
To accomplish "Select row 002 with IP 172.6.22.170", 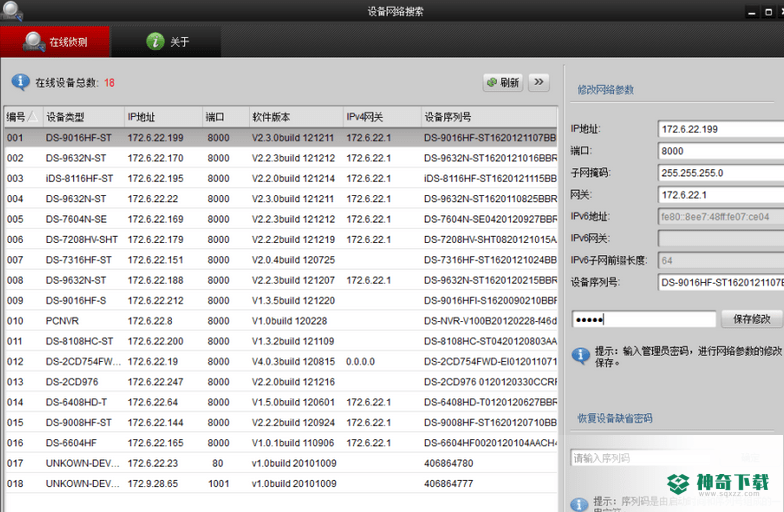I will [281, 158].
